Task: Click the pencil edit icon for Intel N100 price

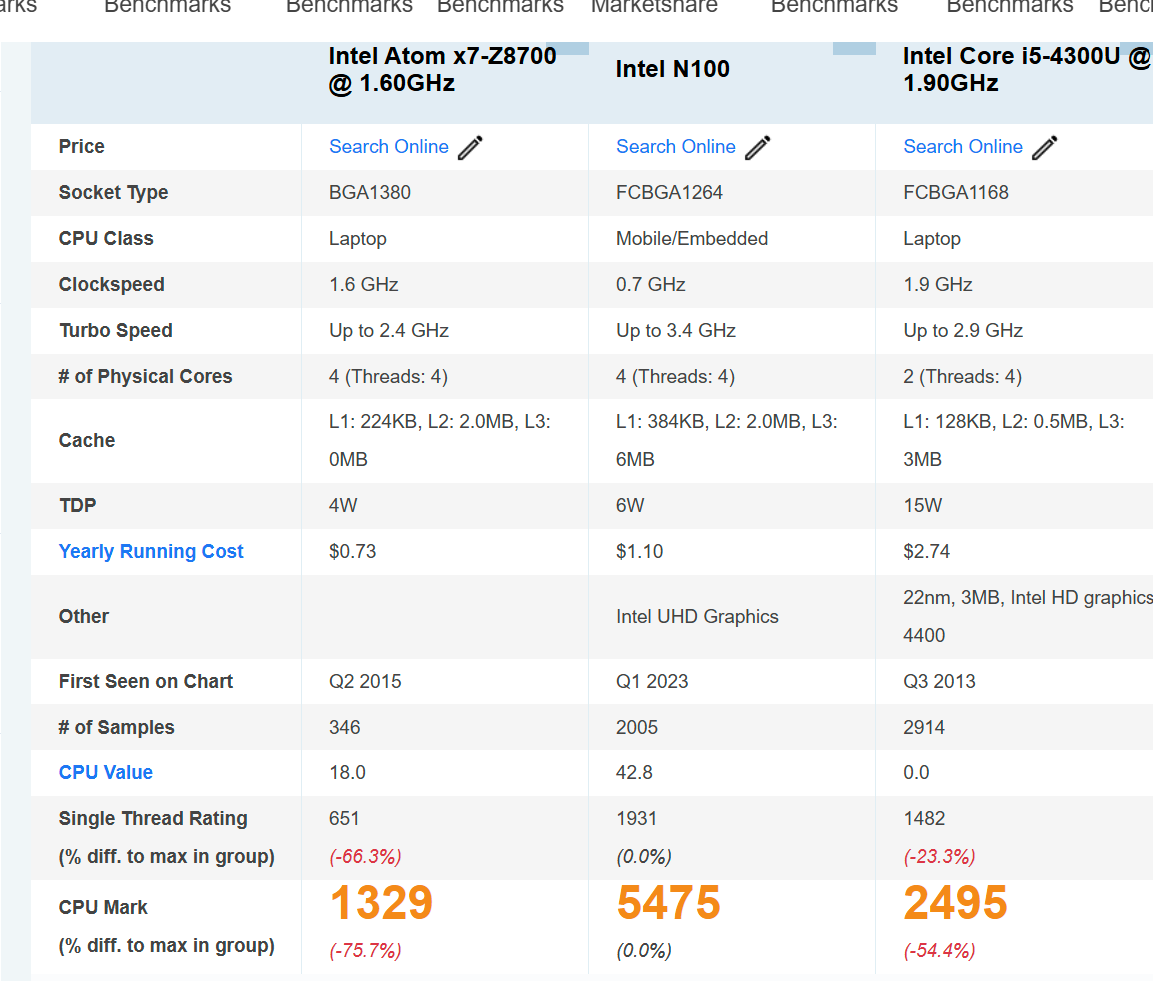Action: click(757, 147)
